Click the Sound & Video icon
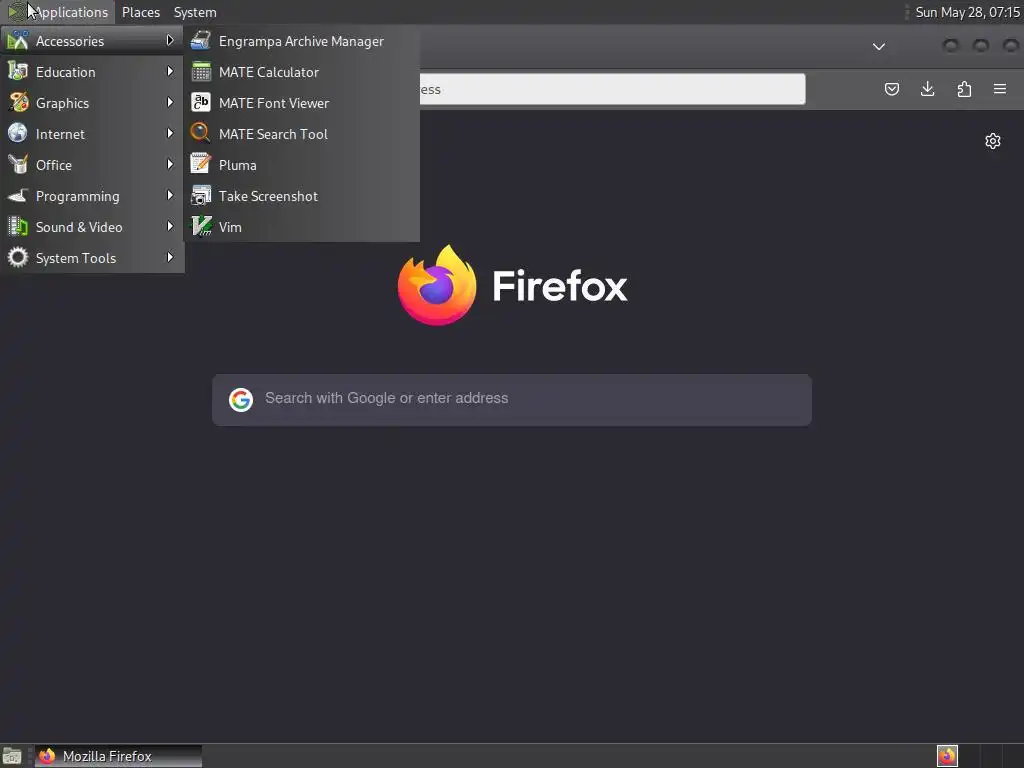The height and width of the screenshot is (768, 1024). coord(18,227)
